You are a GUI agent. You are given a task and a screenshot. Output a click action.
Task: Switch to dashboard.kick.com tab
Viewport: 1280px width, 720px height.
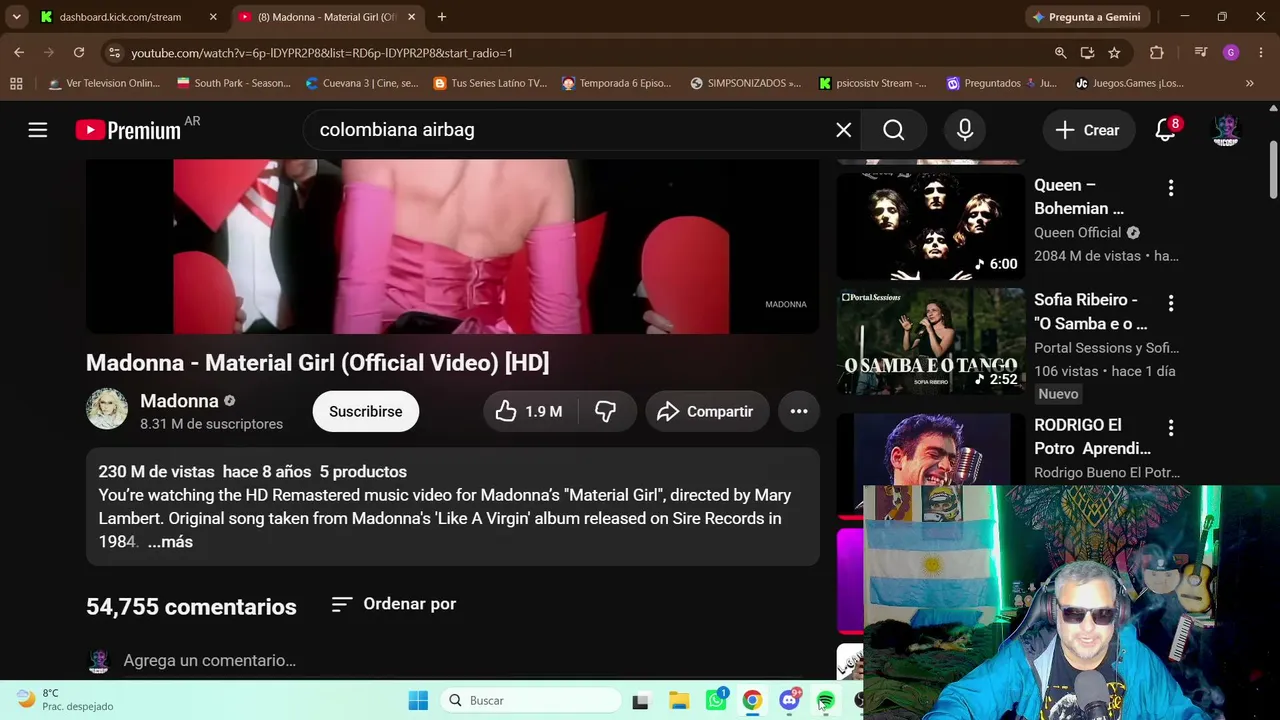point(120,17)
